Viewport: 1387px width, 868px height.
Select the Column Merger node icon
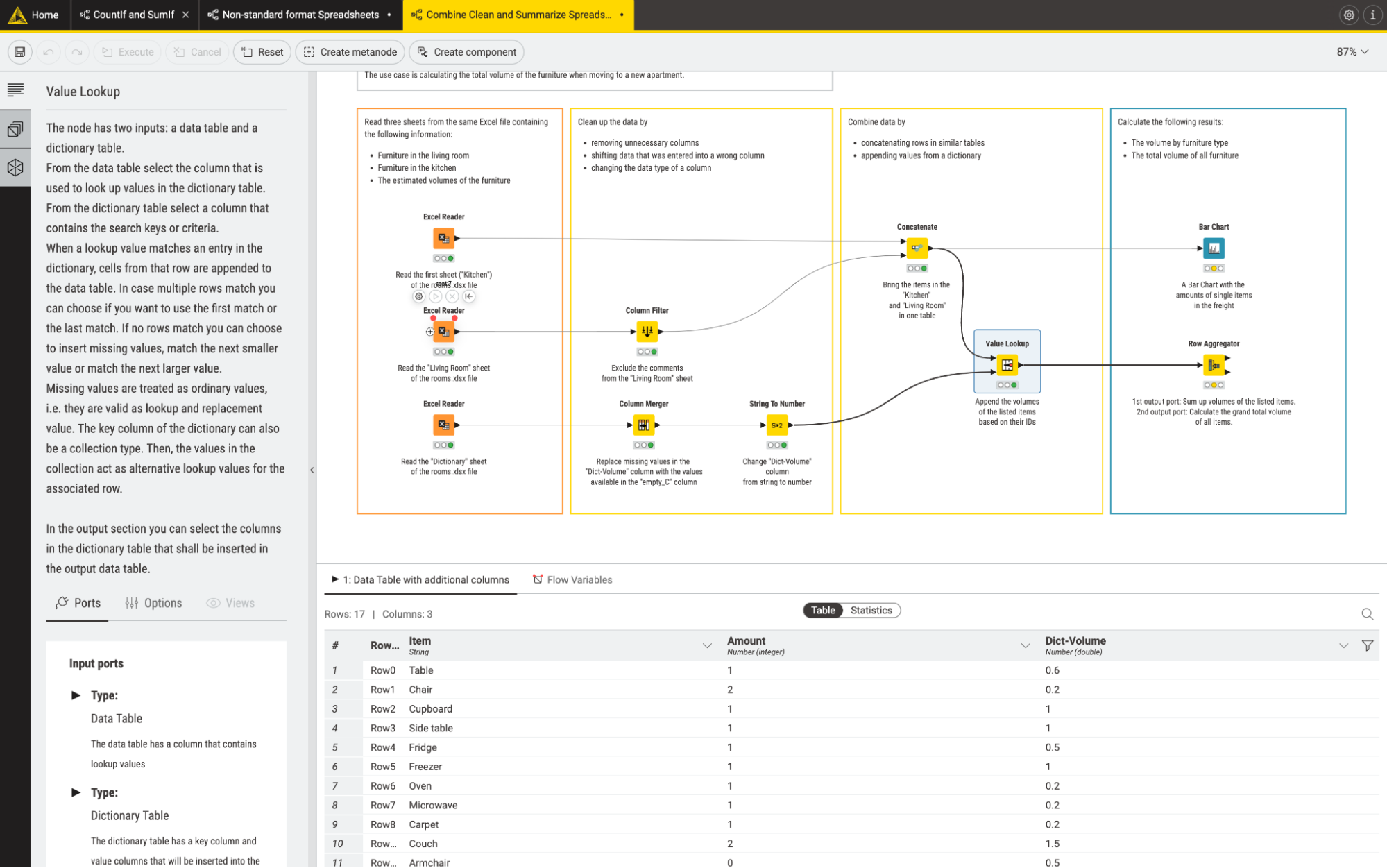[x=644, y=425]
